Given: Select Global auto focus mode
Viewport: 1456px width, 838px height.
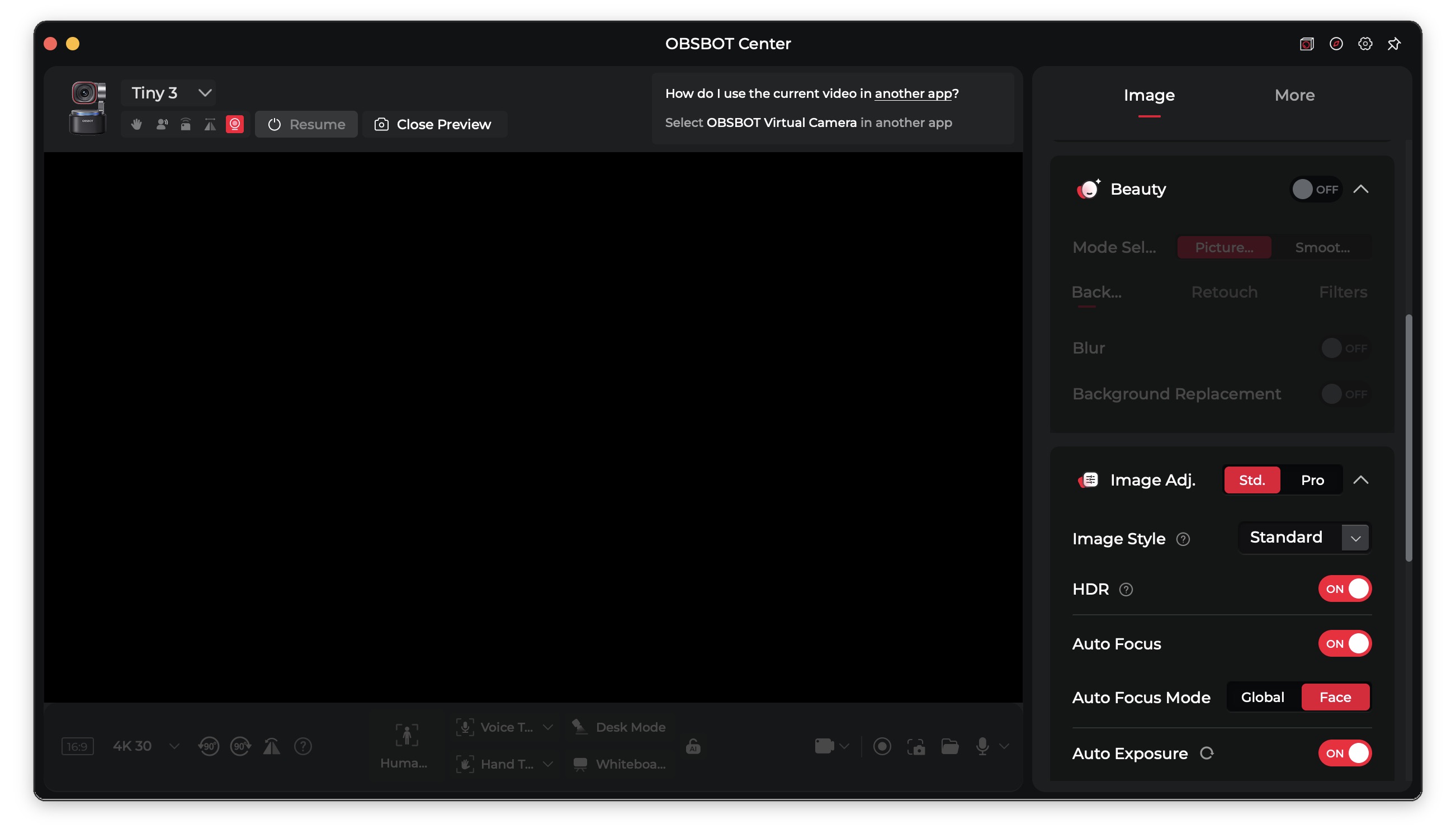Looking at the screenshot, I should (1262, 697).
